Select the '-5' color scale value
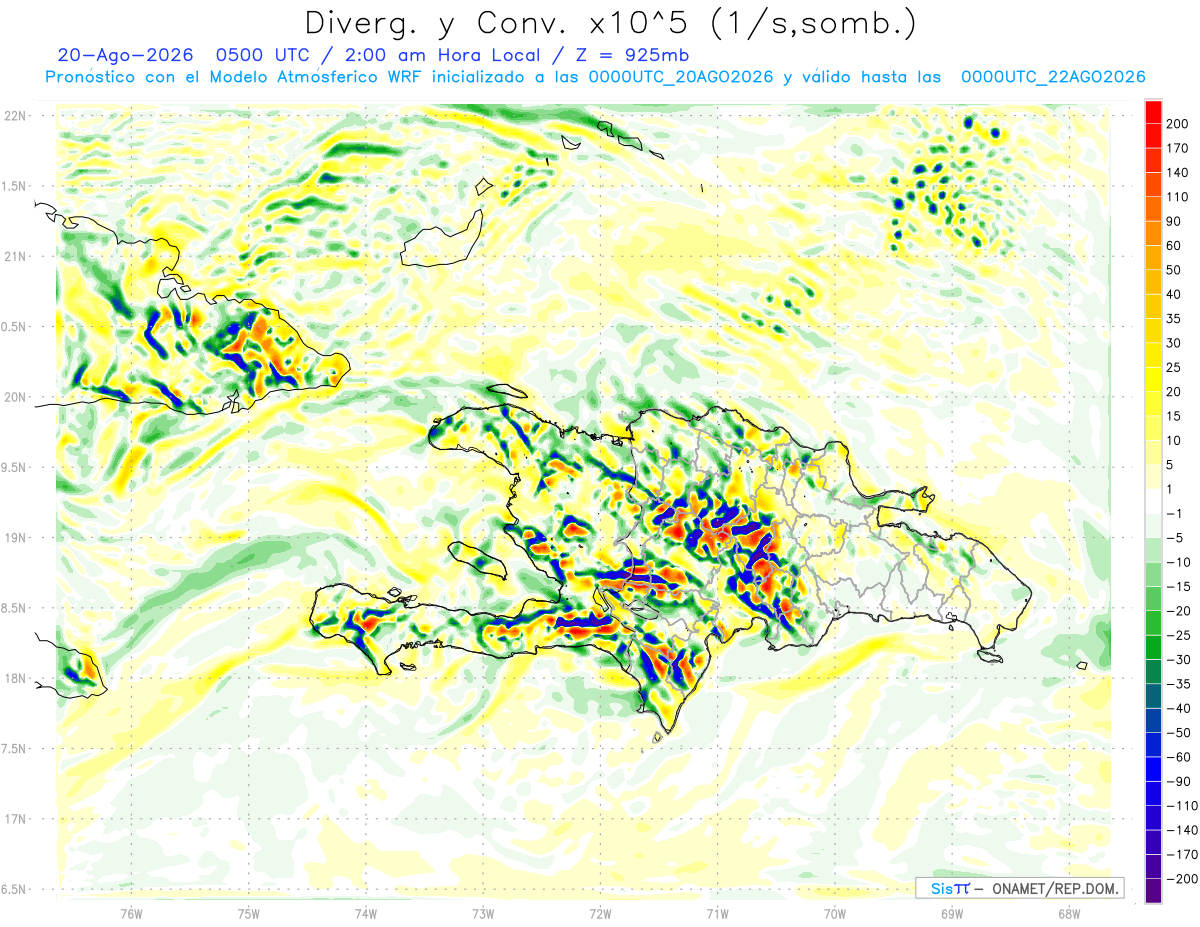 1177,538
